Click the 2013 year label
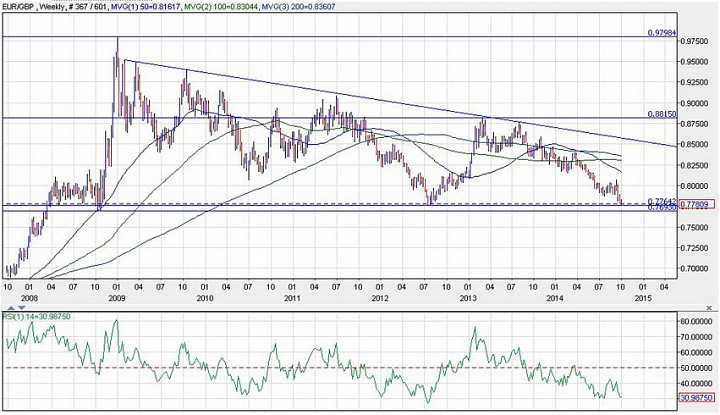 (x=468, y=298)
